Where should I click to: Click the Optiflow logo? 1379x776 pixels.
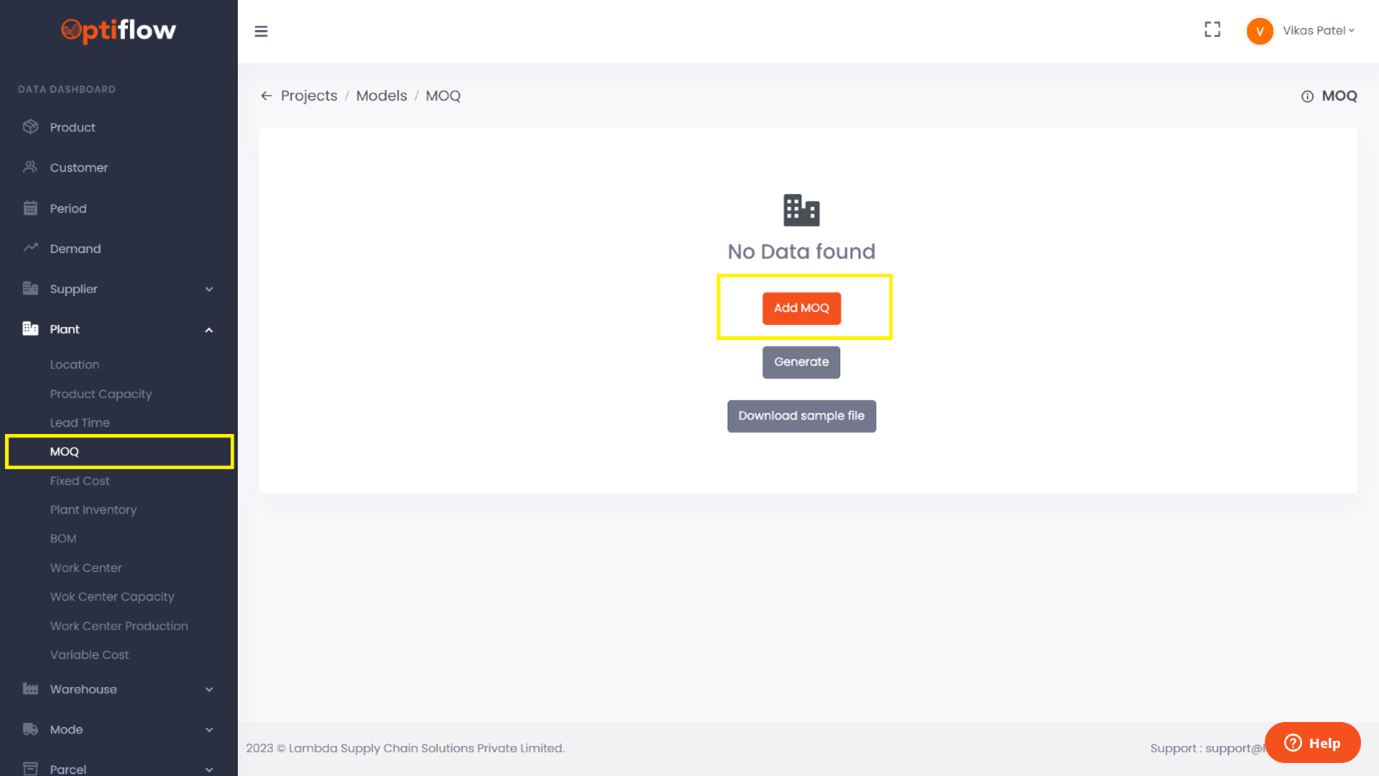click(118, 31)
